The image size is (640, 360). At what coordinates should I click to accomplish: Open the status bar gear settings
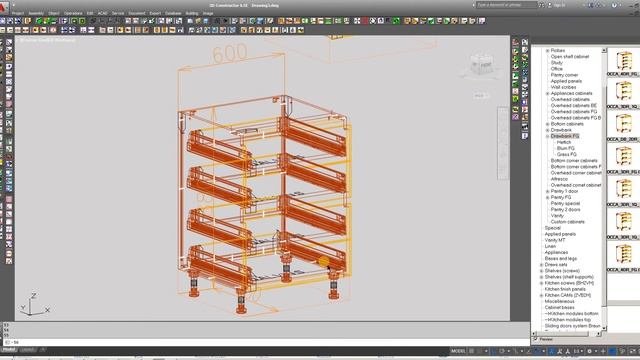tap(589, 351)
